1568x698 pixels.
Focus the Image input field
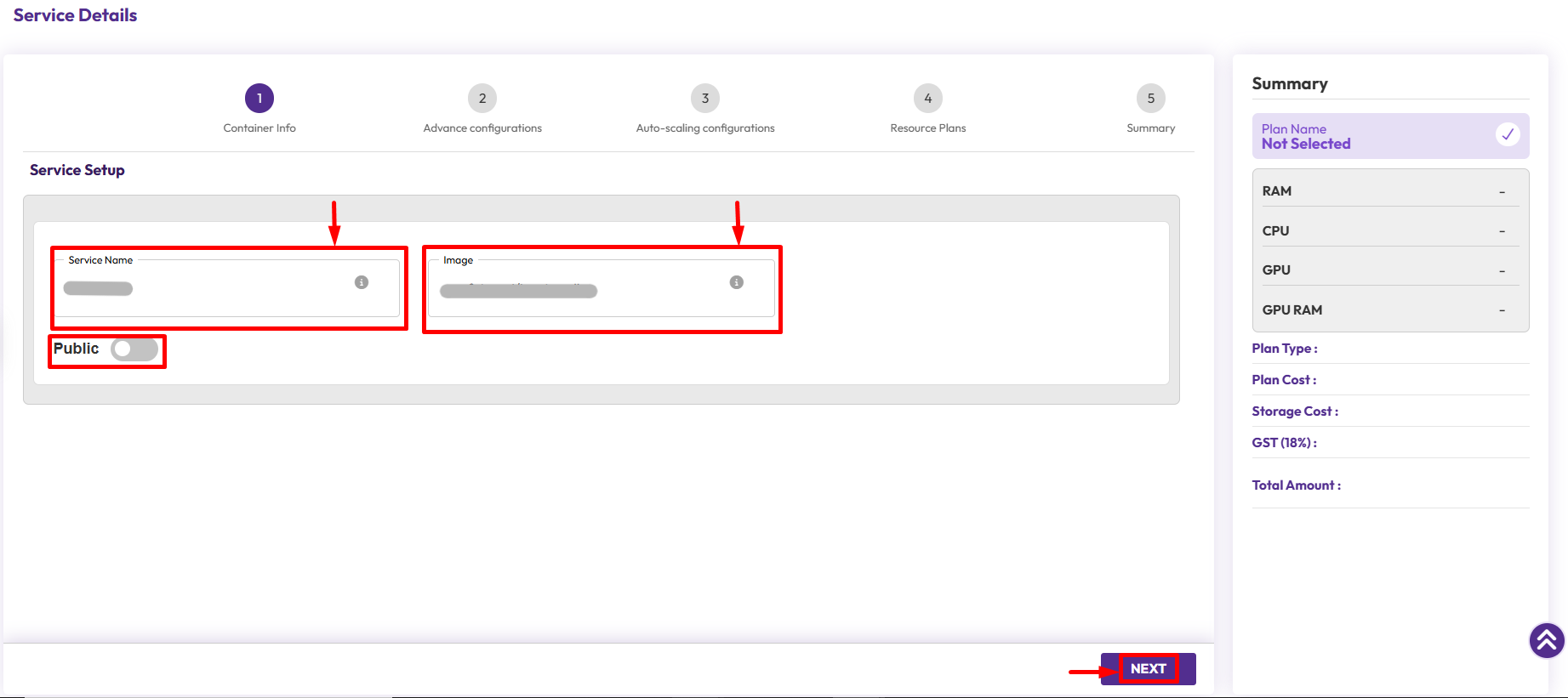tap(579, 291)
